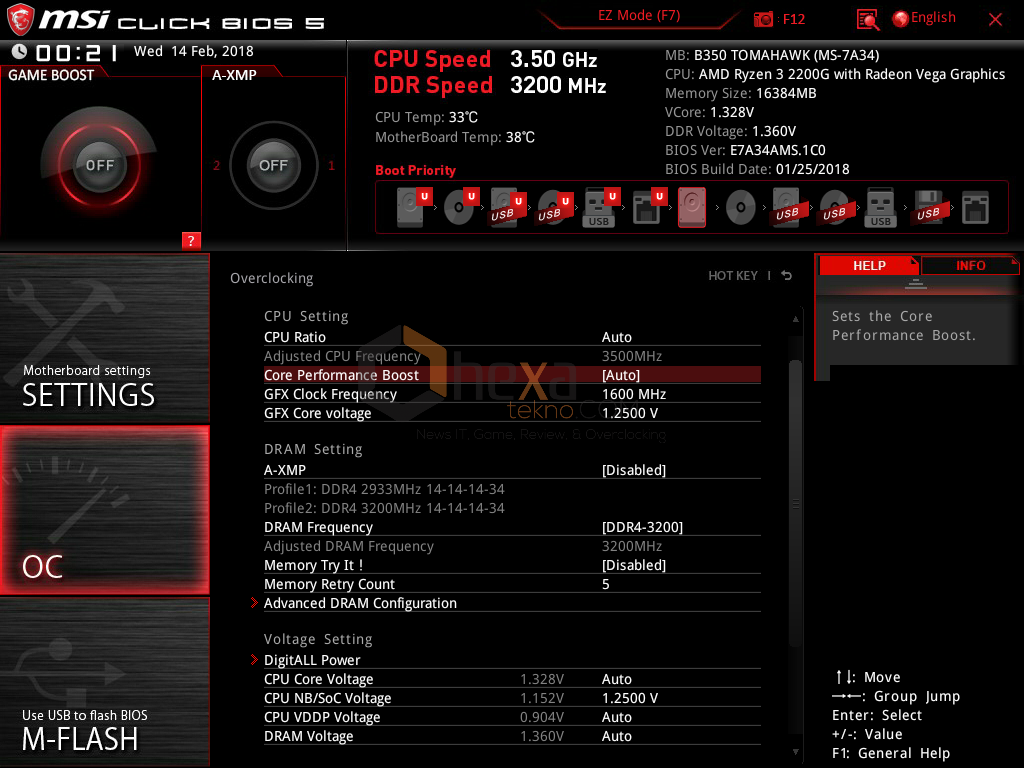Click the red question mark help icon
Image resolution: width=1024 pixels, height=768 pixels.
(191, 240)
